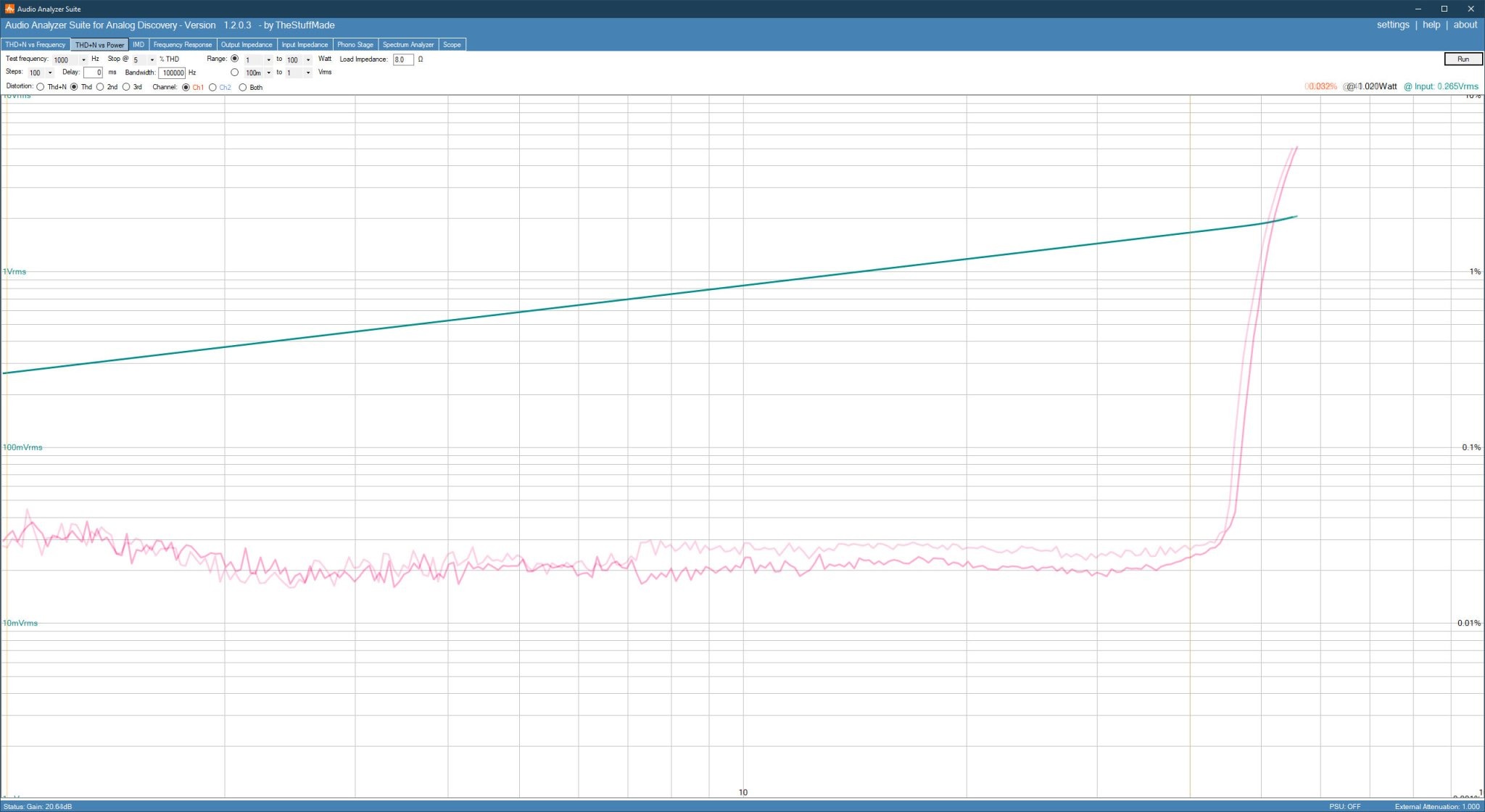Click the 0.01% right axis label

1469,623
